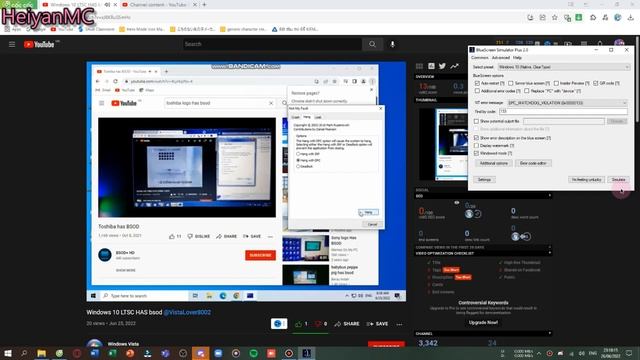Open Excel from the taskbar
The width and height of the screenshot is (640, 360).
tap(112, 353)
